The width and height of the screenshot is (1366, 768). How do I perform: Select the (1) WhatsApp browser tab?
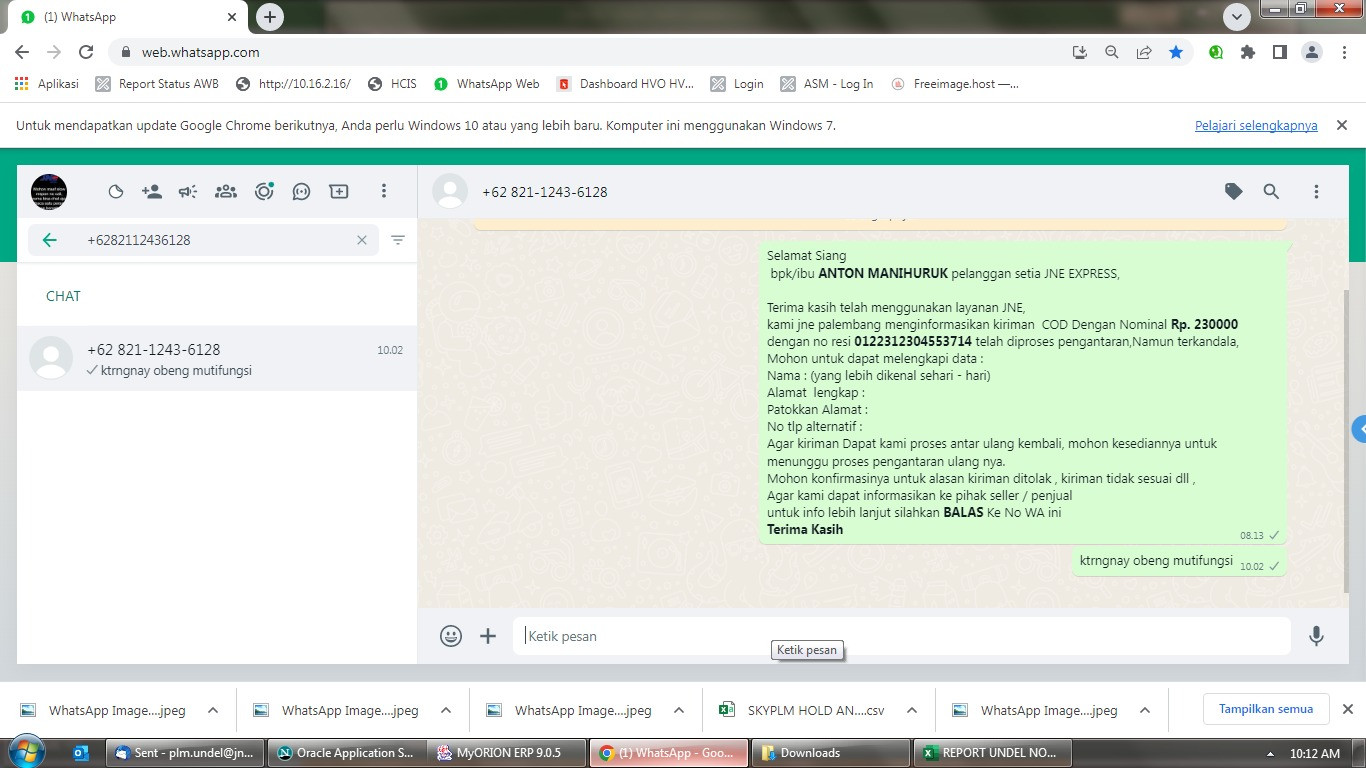click(x=130, y=17)
